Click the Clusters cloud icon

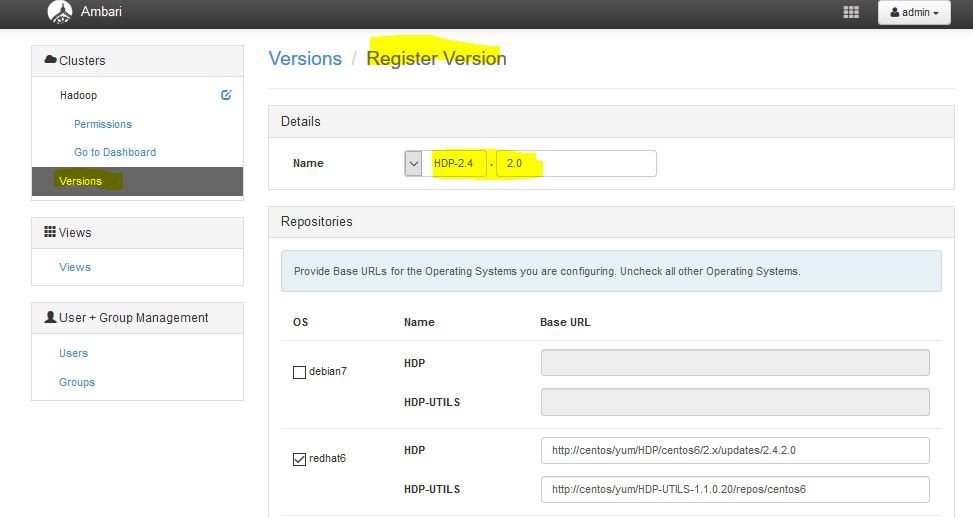pyautogui.click(x=50, y=60)
